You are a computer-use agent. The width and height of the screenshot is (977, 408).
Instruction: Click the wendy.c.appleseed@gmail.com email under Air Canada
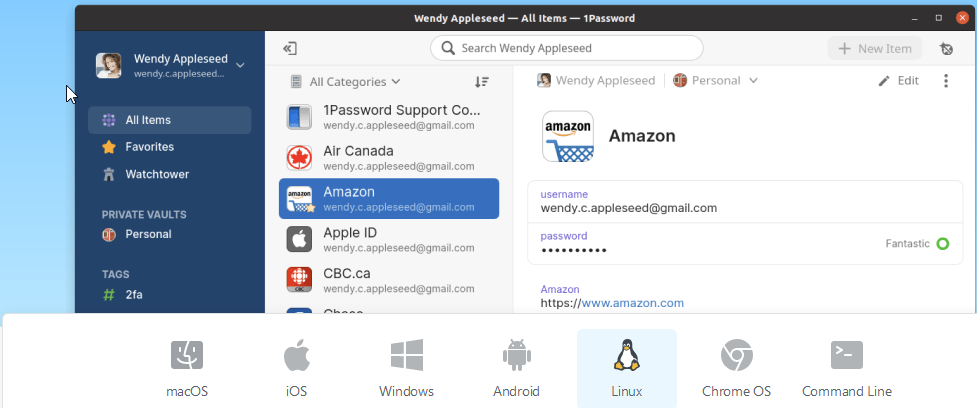(399, 167)
